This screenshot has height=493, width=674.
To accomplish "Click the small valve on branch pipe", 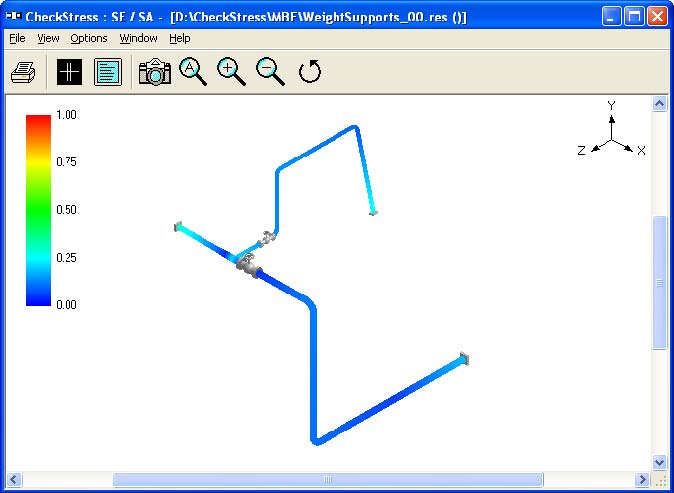I will pyautogui.click(x=267, y=239).
